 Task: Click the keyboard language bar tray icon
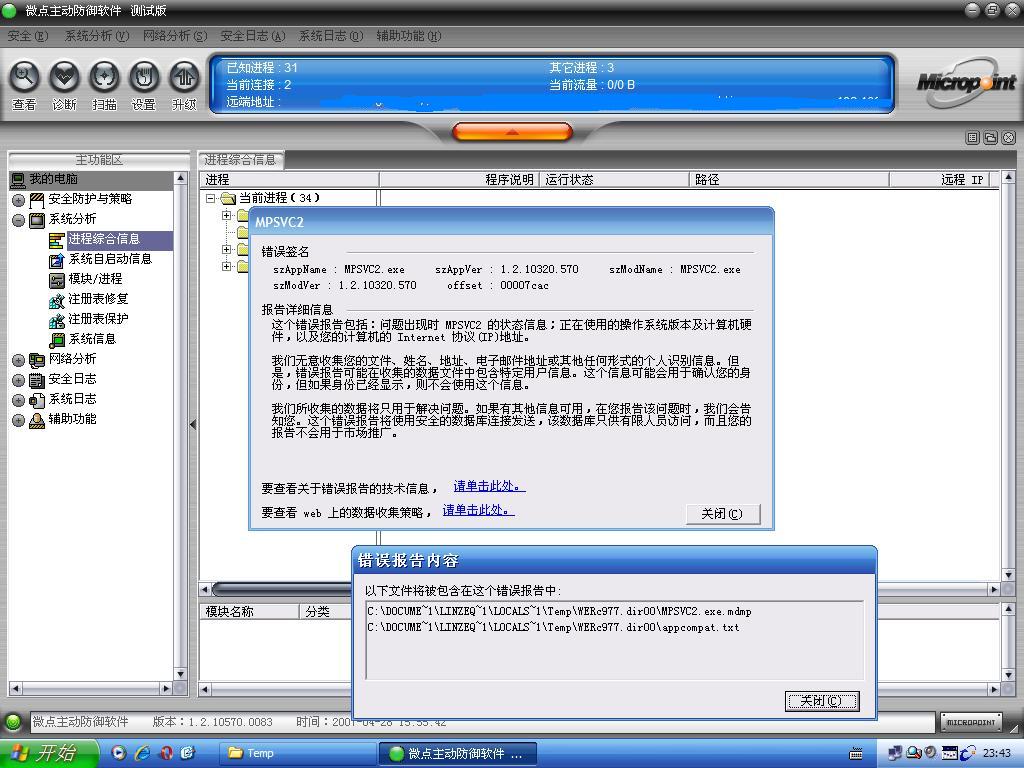[856, 754]
